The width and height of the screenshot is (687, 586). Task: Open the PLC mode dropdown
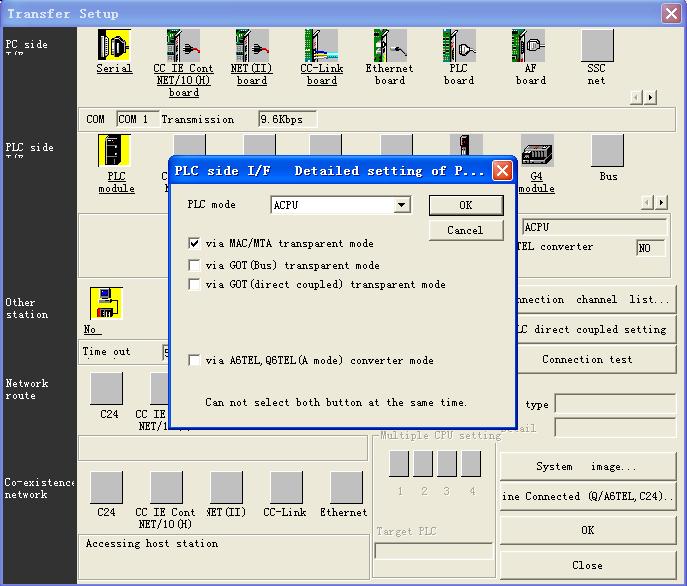click(401, 205)
